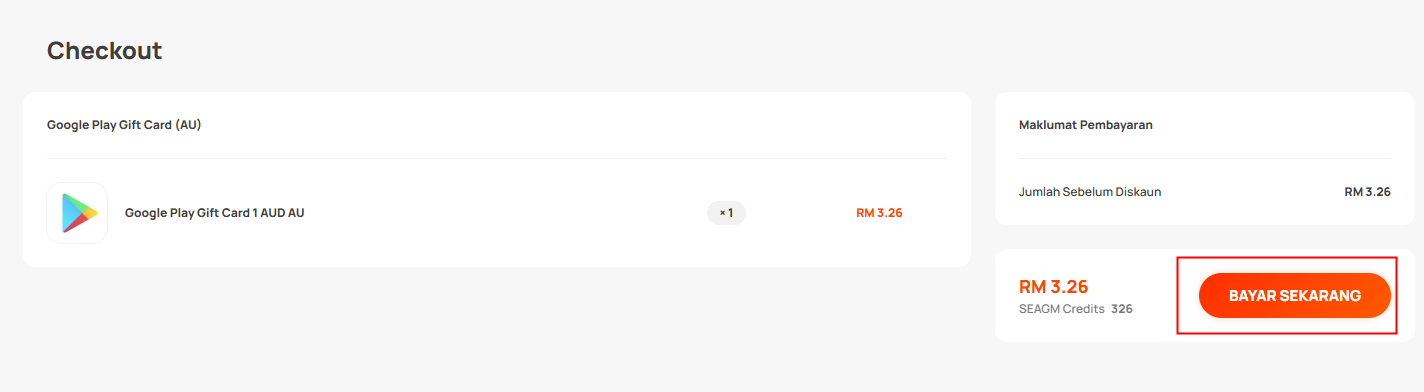This screenshot has height=392, width=1424.
Task: Click the Google Play logo icon
Action: [x=78, y=213]
